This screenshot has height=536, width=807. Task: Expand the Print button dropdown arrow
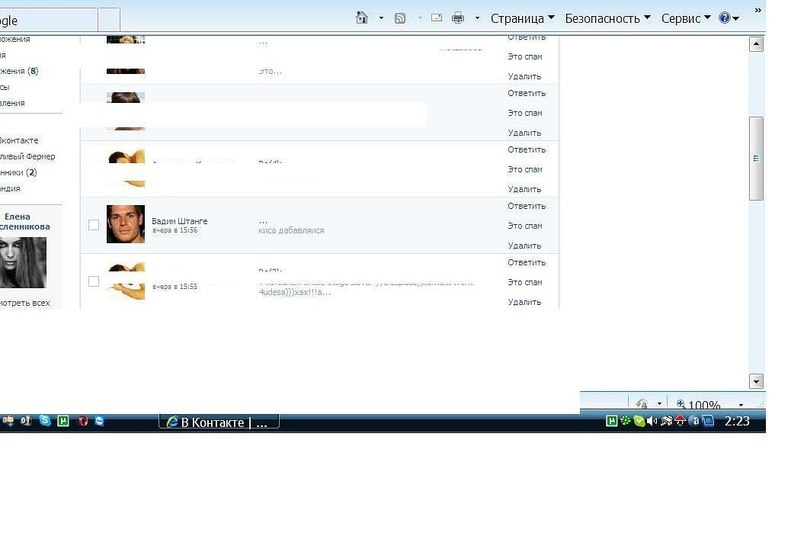pos(477,18)
